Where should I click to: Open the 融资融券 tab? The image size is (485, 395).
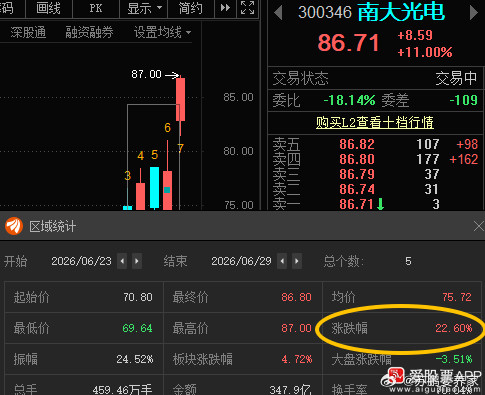[x=89, y=32]
